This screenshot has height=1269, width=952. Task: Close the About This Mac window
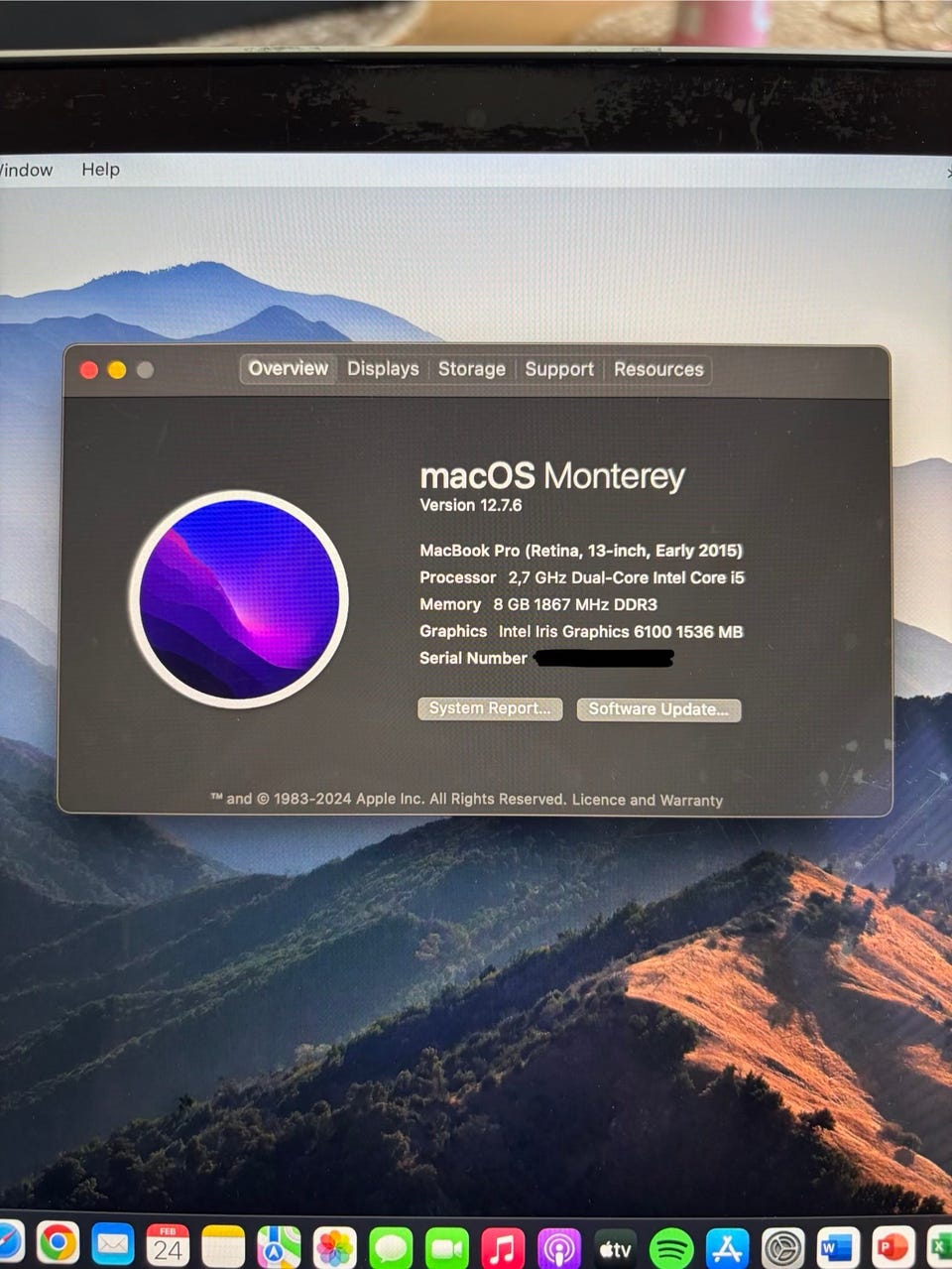pos(88,370)
